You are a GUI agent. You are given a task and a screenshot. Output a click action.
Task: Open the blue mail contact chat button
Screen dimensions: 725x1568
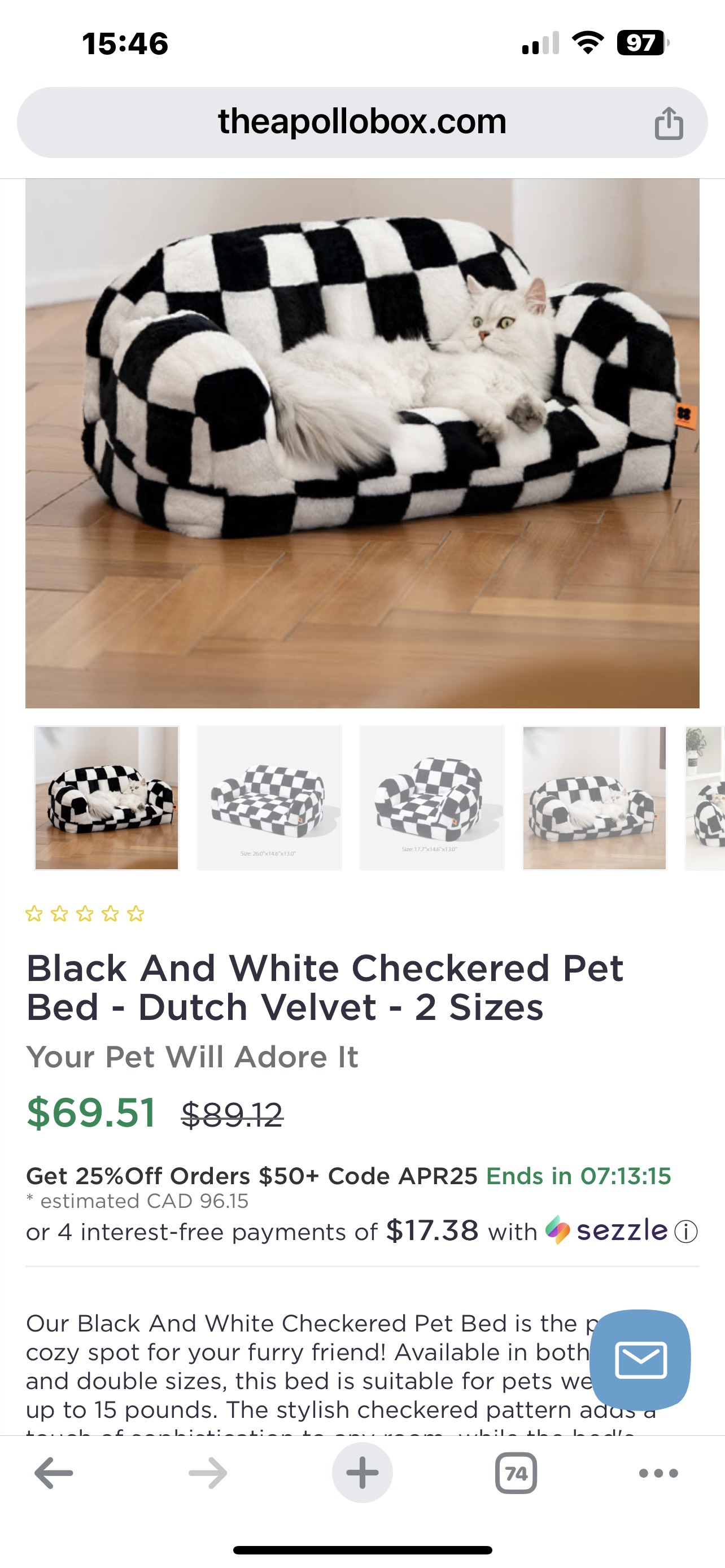tap(640, 1360)
